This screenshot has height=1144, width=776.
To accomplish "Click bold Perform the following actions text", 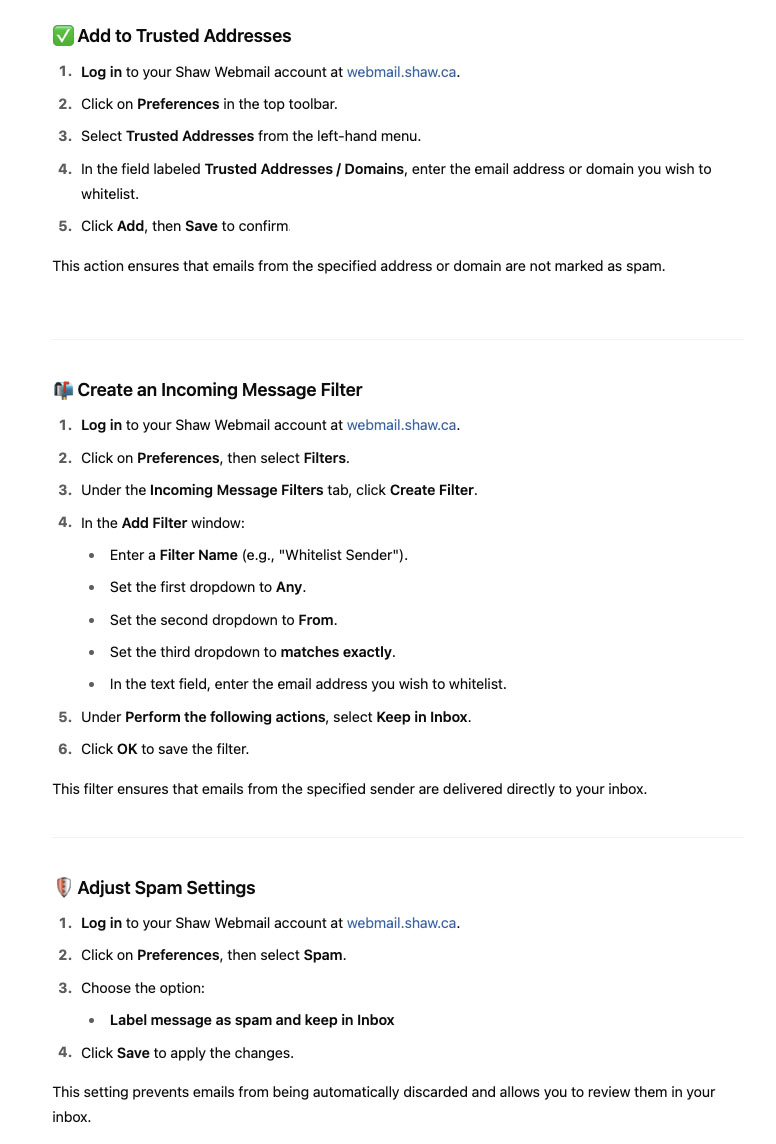I will (225, 717).
